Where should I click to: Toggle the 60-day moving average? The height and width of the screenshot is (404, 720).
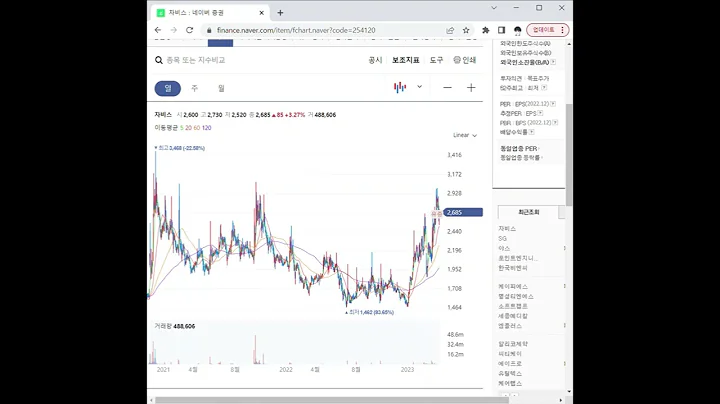[x=197, y=128]
